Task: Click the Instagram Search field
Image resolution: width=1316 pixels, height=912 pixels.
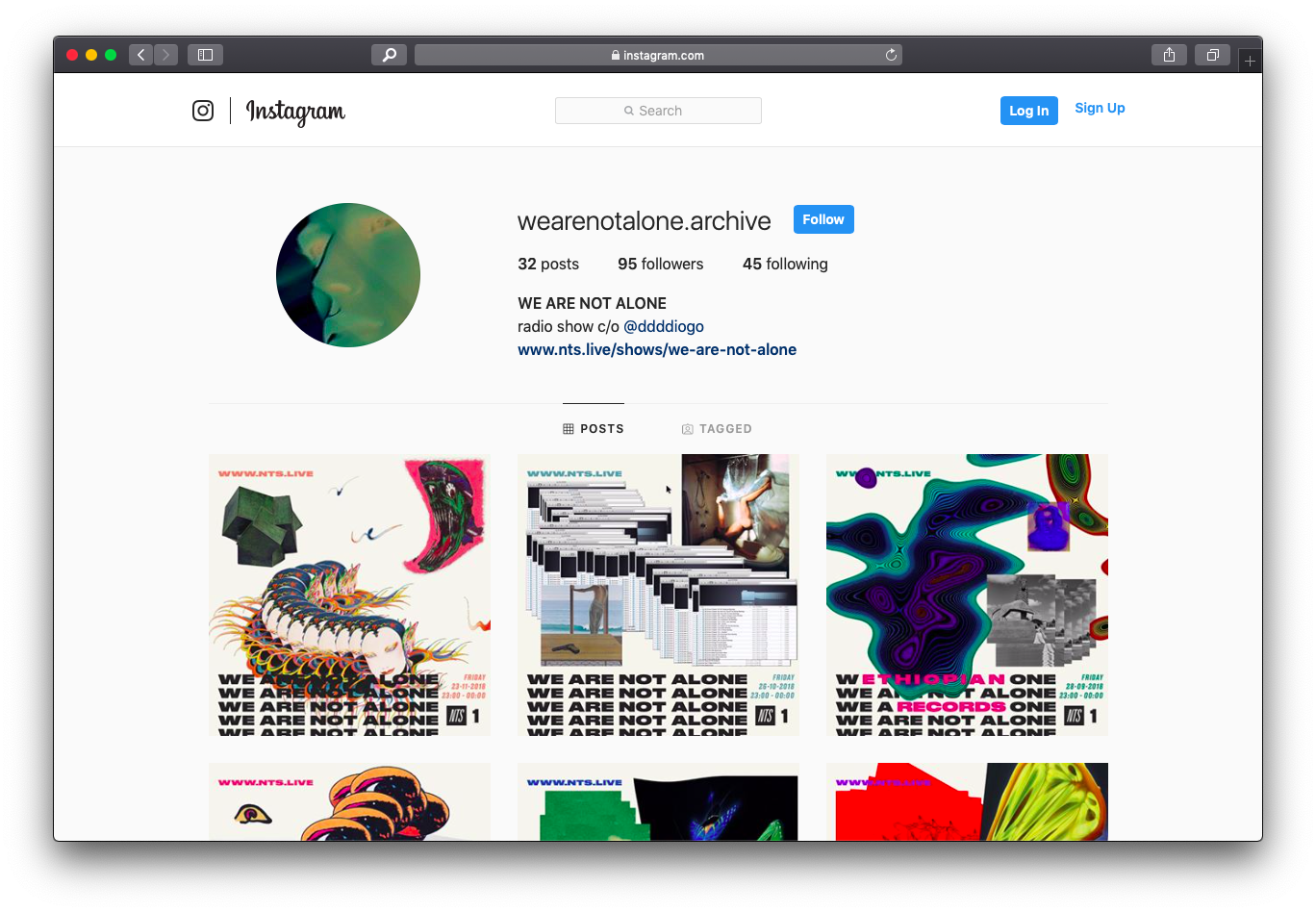Action: (658, 111)
